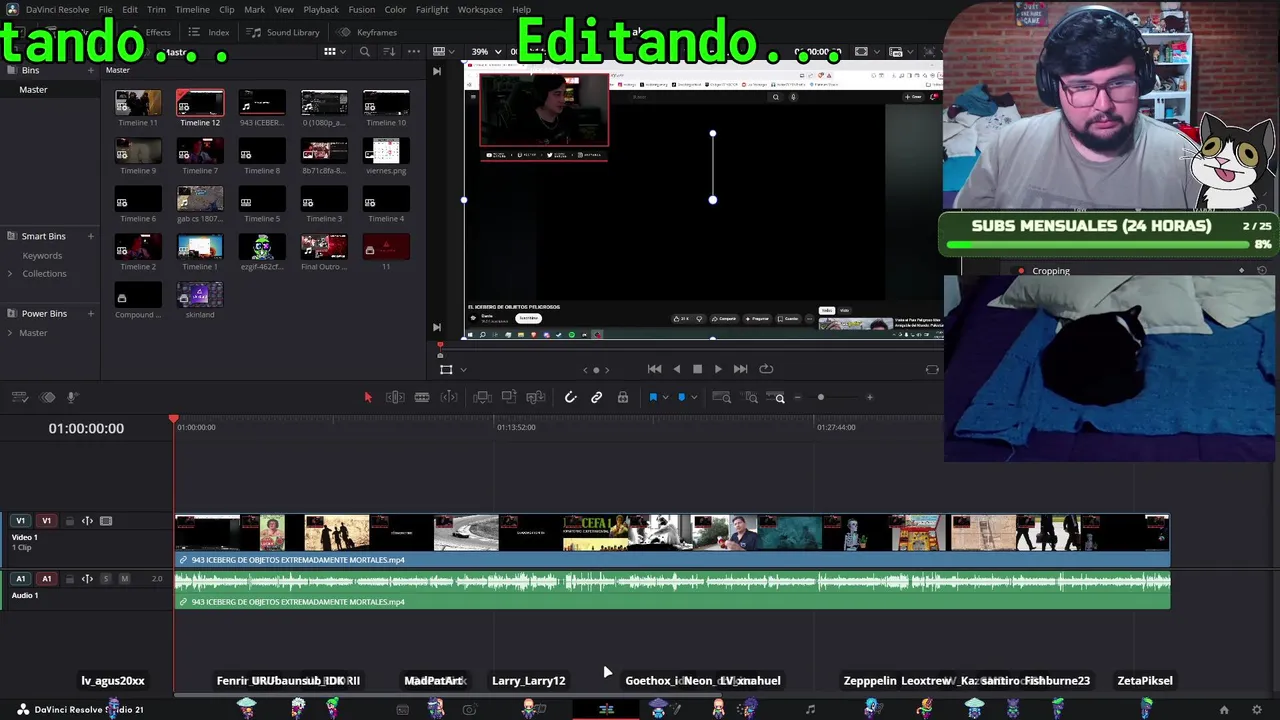Screen dimensions: 1280x720
Task: Toggle the V1 source patch button
Action: coord(20,521)
